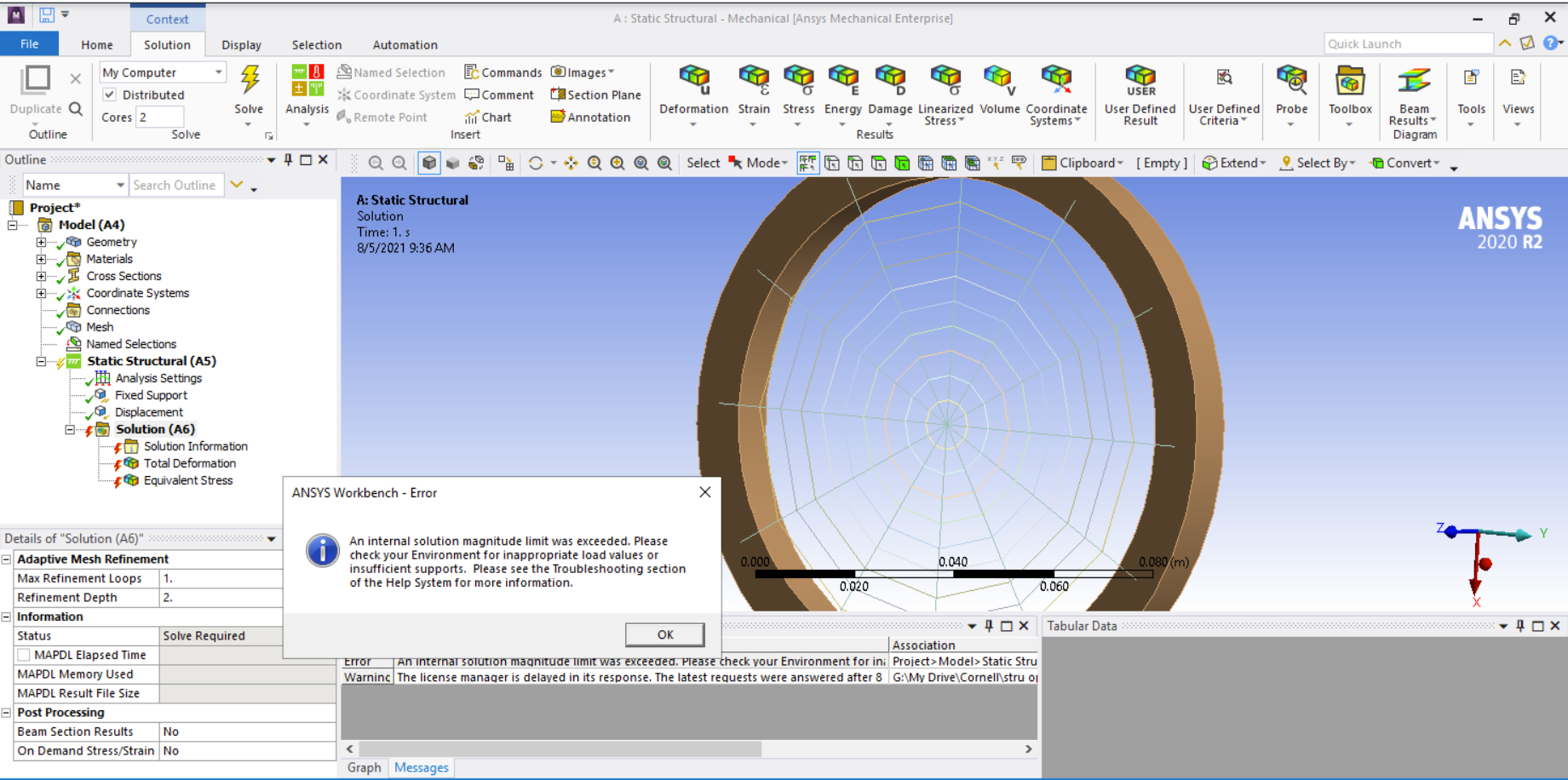Open the My Computer solve dropdown

pyautogui.click(x=219, y=72)
